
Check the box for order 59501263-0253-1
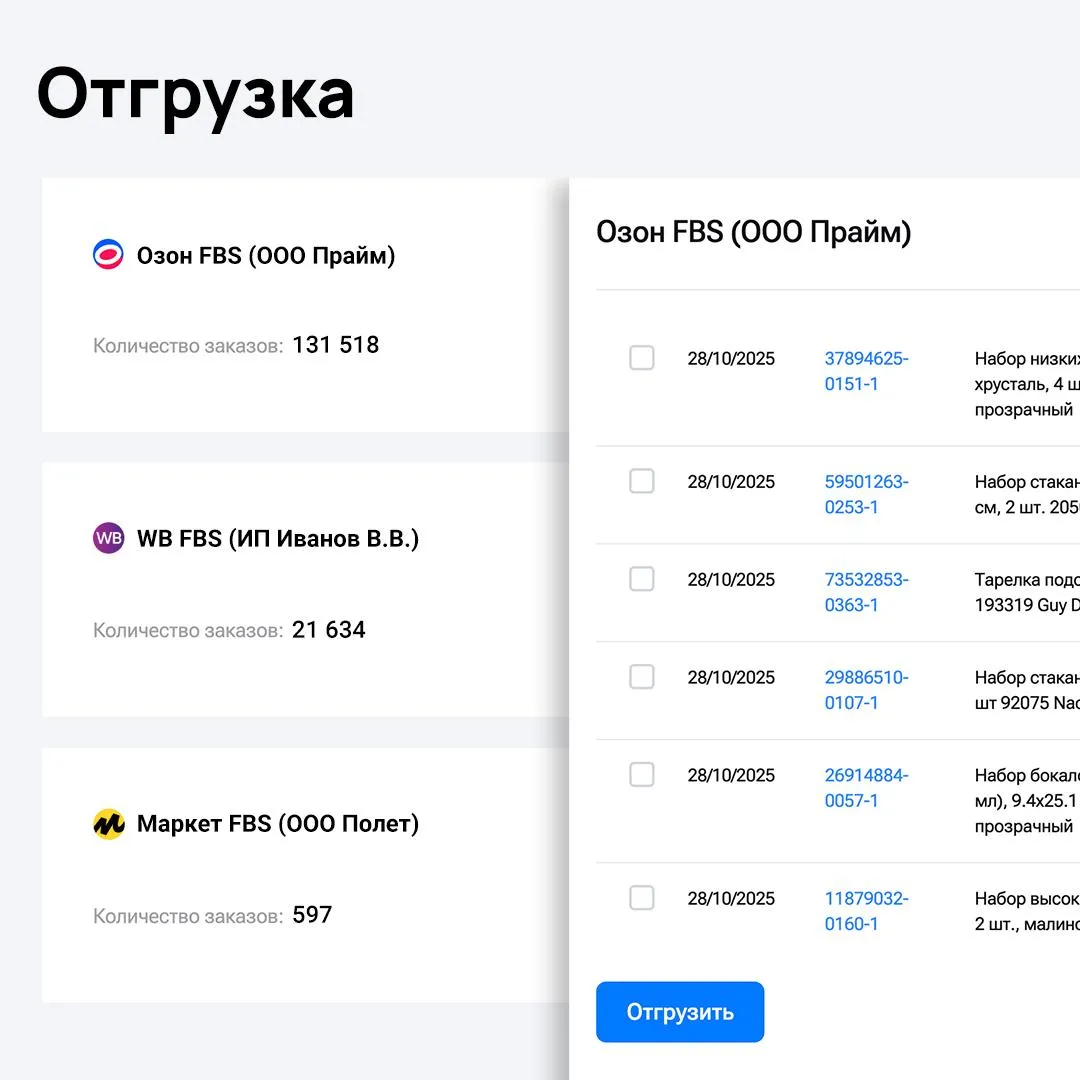point(641,481)
